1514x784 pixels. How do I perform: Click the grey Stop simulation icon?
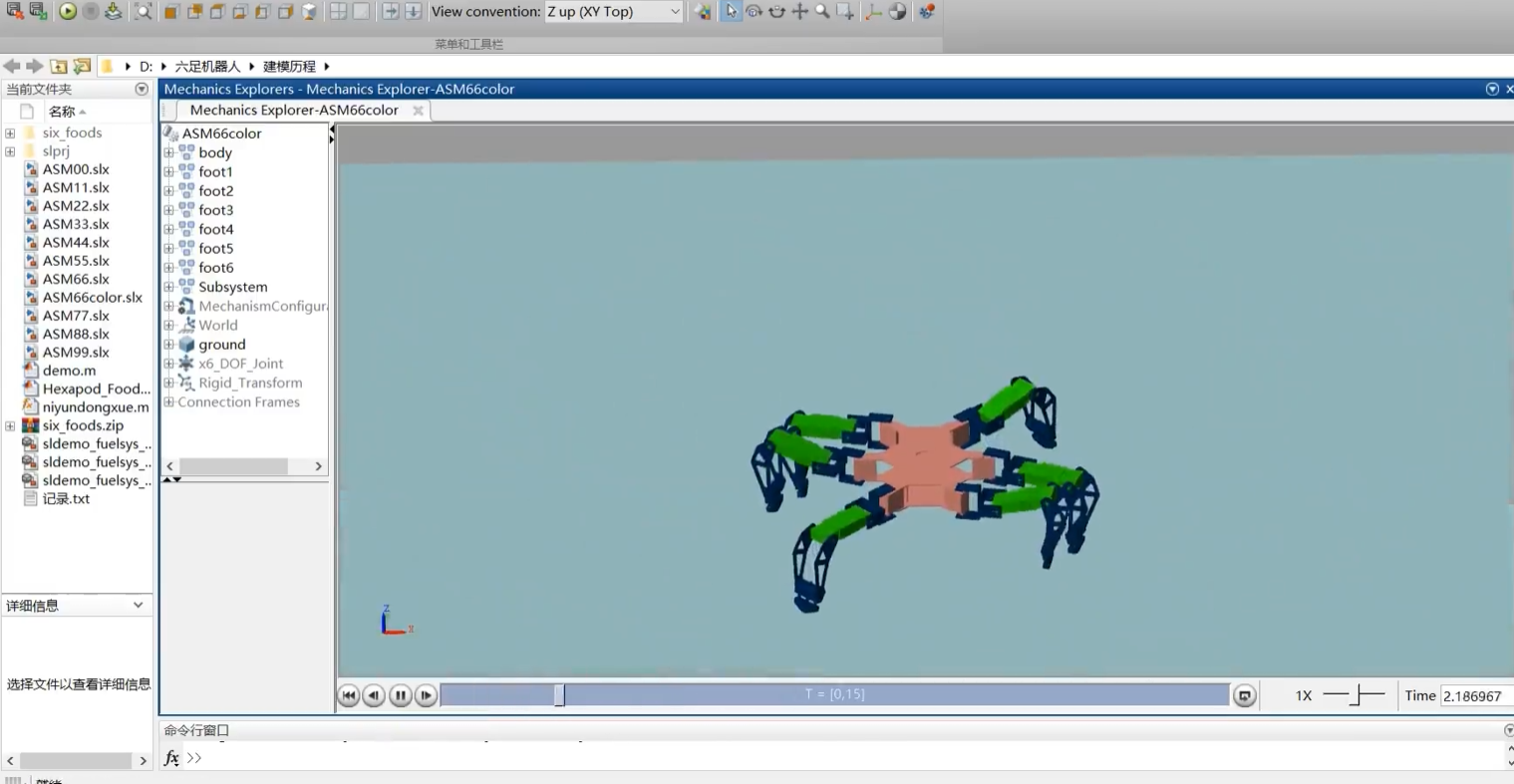tap(91, 12)
